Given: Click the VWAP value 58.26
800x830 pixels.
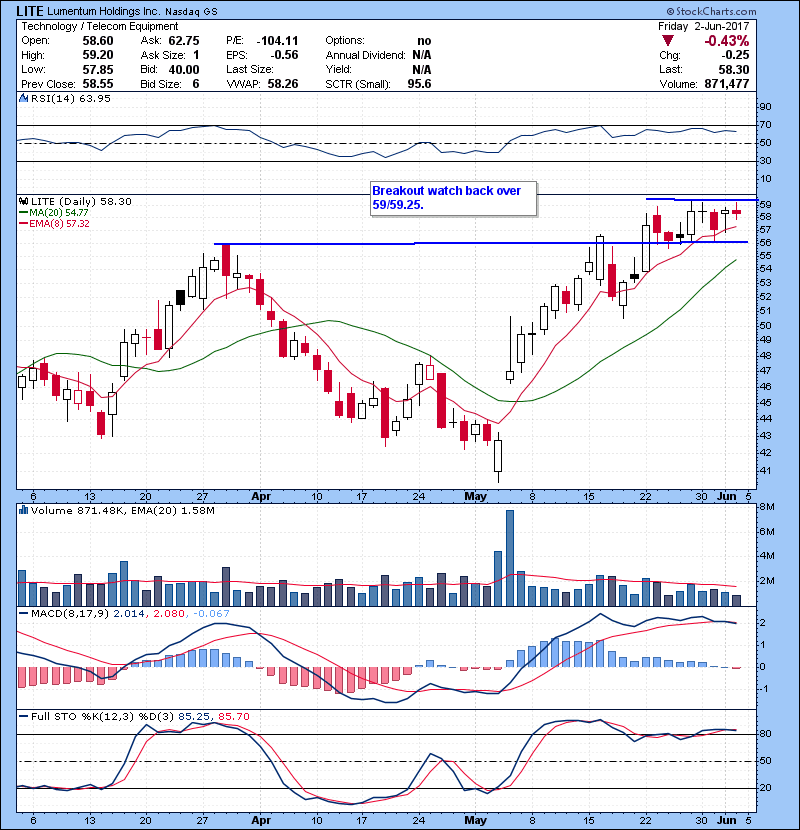Looking at the screenshot, I should (283, 84).
